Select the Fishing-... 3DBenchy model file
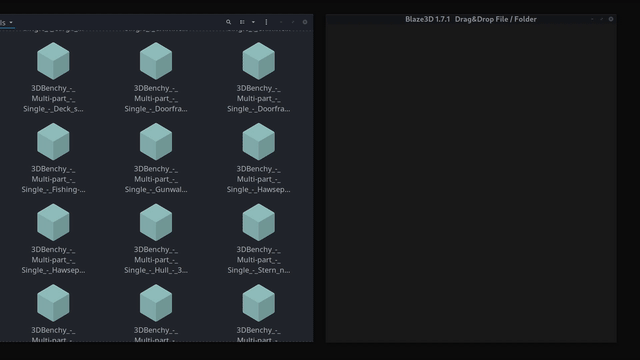The image size is (640, 360). [53, 158]
